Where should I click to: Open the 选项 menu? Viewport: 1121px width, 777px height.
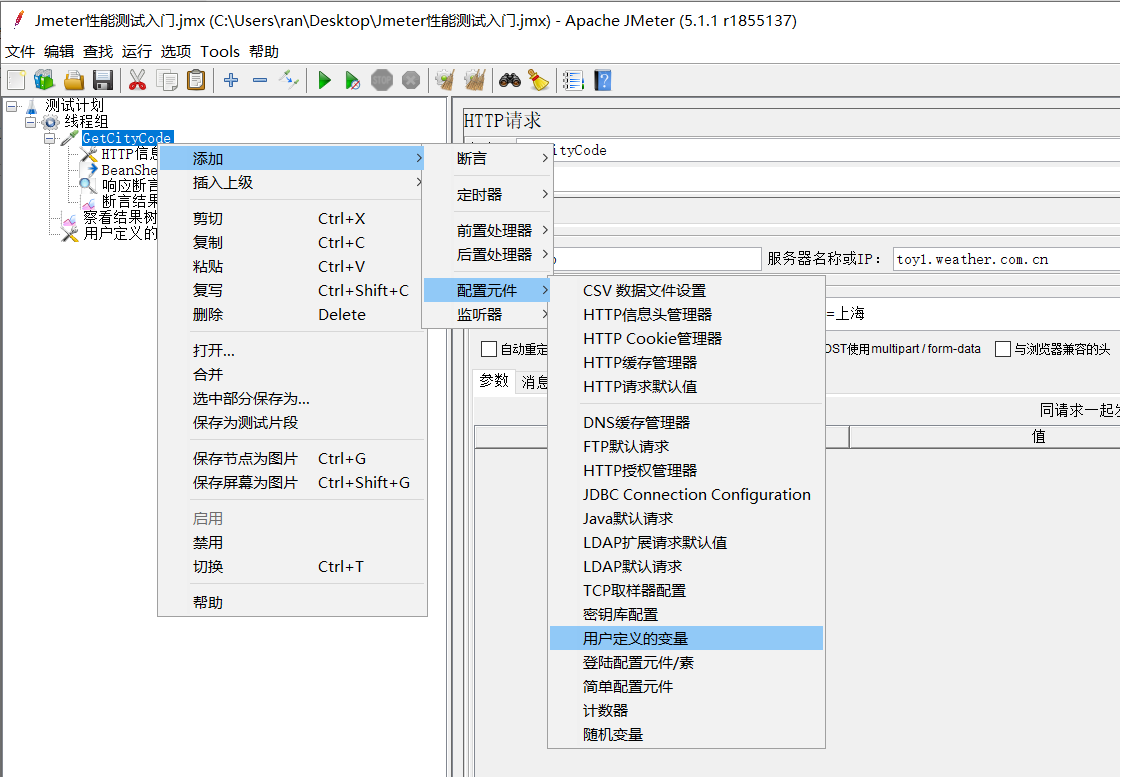click(x=176, y=51)
